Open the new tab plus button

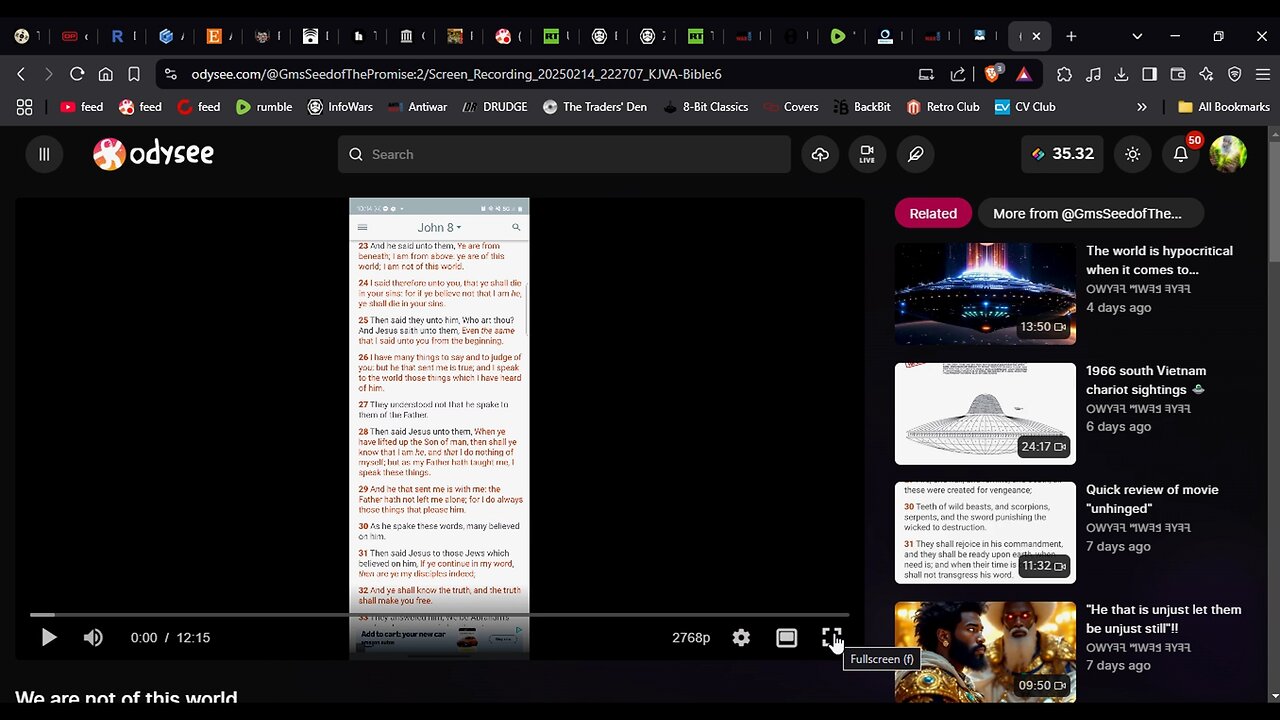point(1071,36)
